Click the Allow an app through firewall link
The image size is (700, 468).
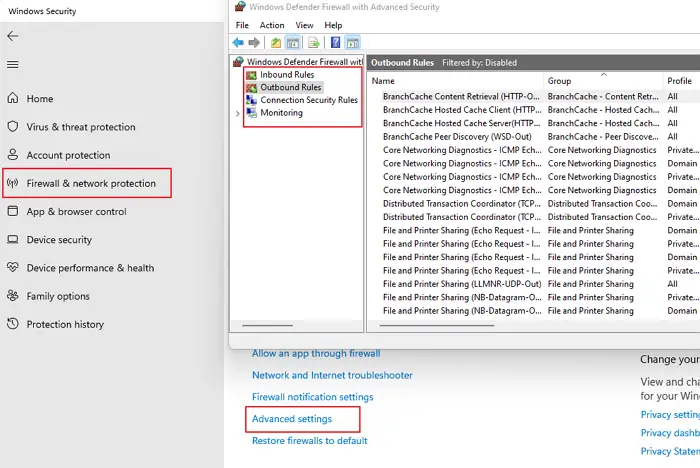(316, 353)
